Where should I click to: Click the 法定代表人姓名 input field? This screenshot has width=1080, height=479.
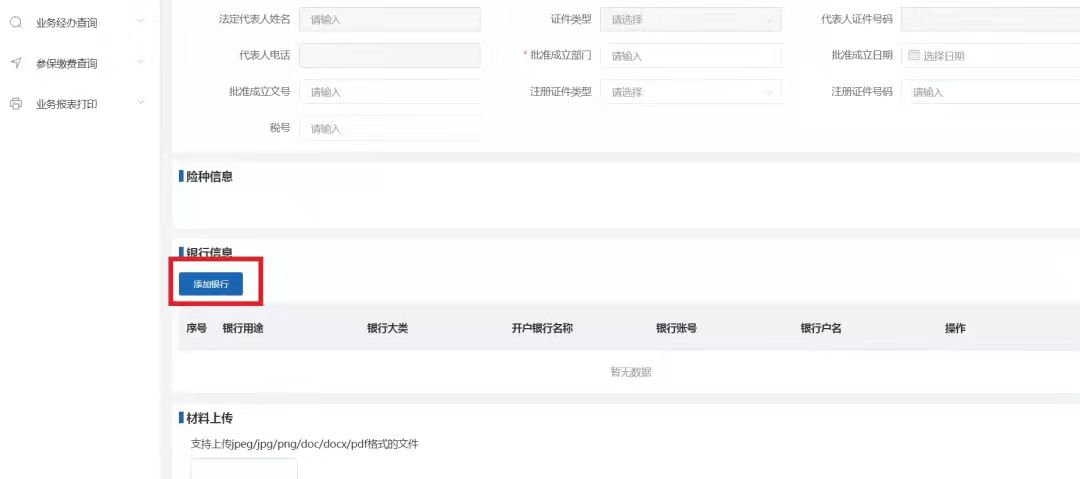coord(390,20)
